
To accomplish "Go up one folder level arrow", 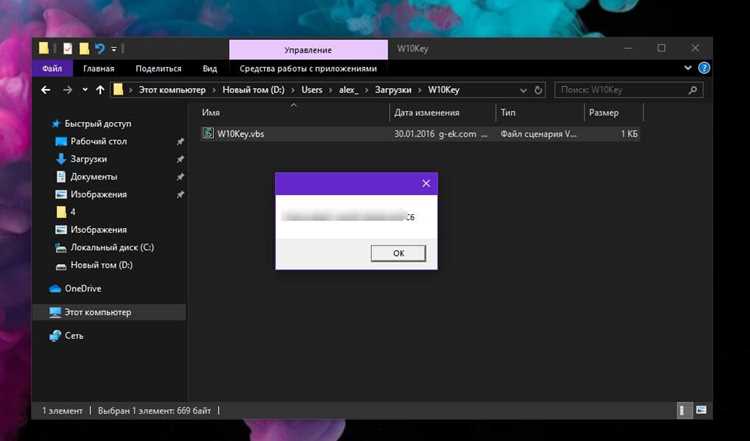I will pos(100,90).
